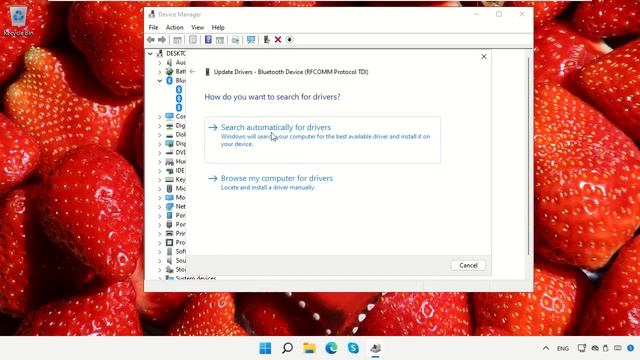
Task: Select the Bluetooth category icon in tree
Action: [x=169, y=80]
